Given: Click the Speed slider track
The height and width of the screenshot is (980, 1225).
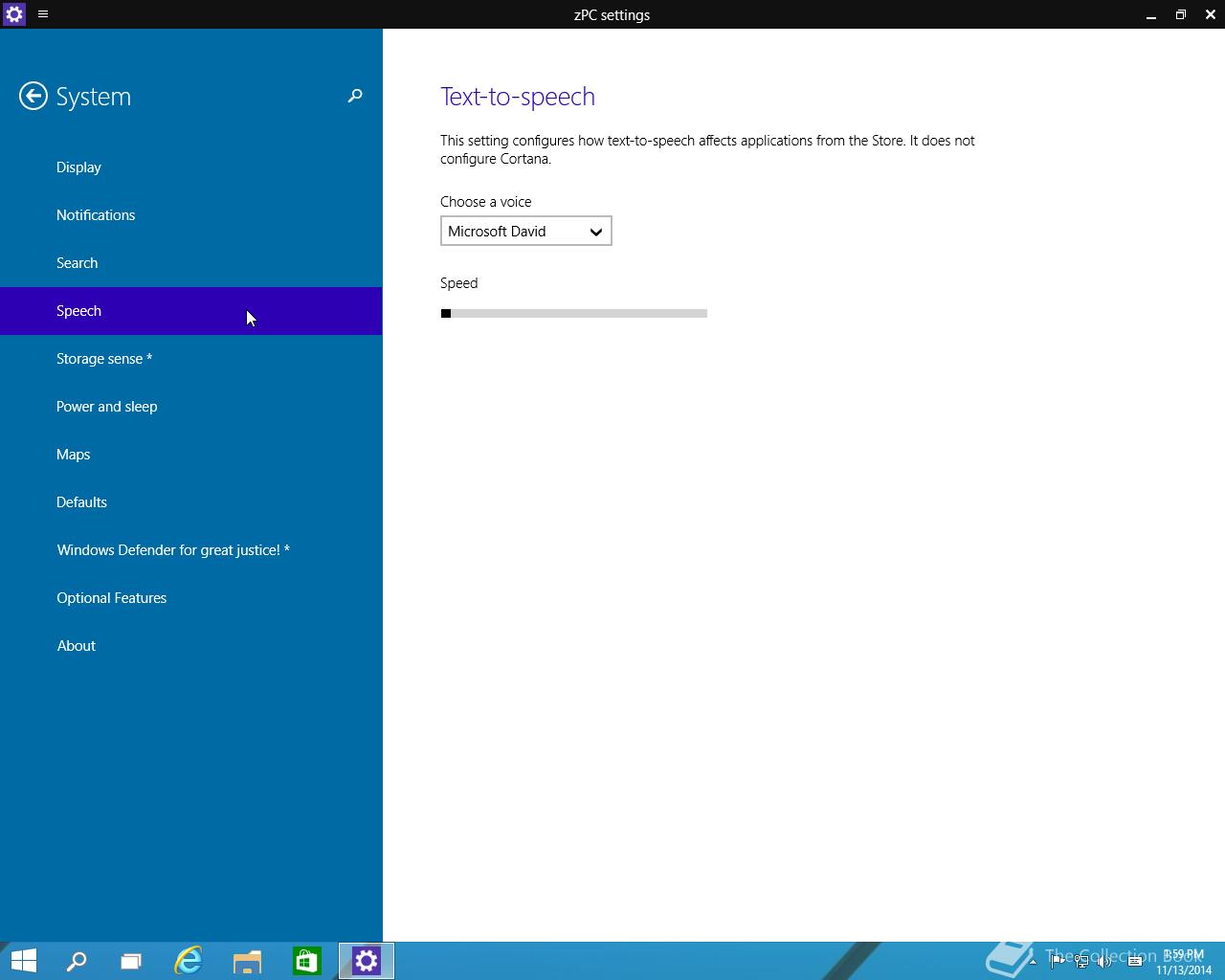Looking at the screenshot, I should pyautogui.click(x=574, y=313).
